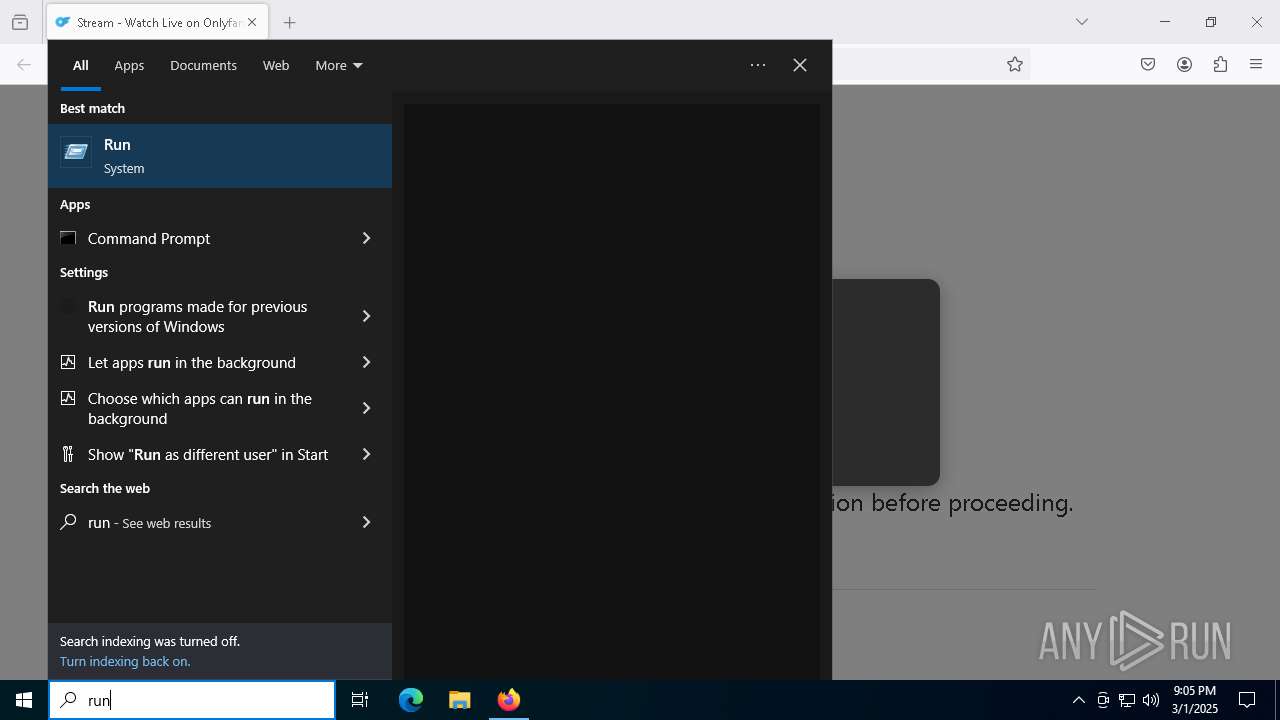Image resolution: width=1280 pixels, height=720 pixels.
Task: Open Firefox extensions icon
Action: (x=1220, y=64)
